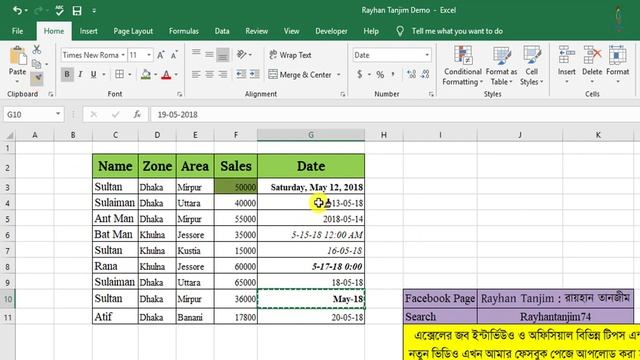Switch to Page Layout tab
The image size is (640, 360).
pyautogui.click(x=133, y=31)
